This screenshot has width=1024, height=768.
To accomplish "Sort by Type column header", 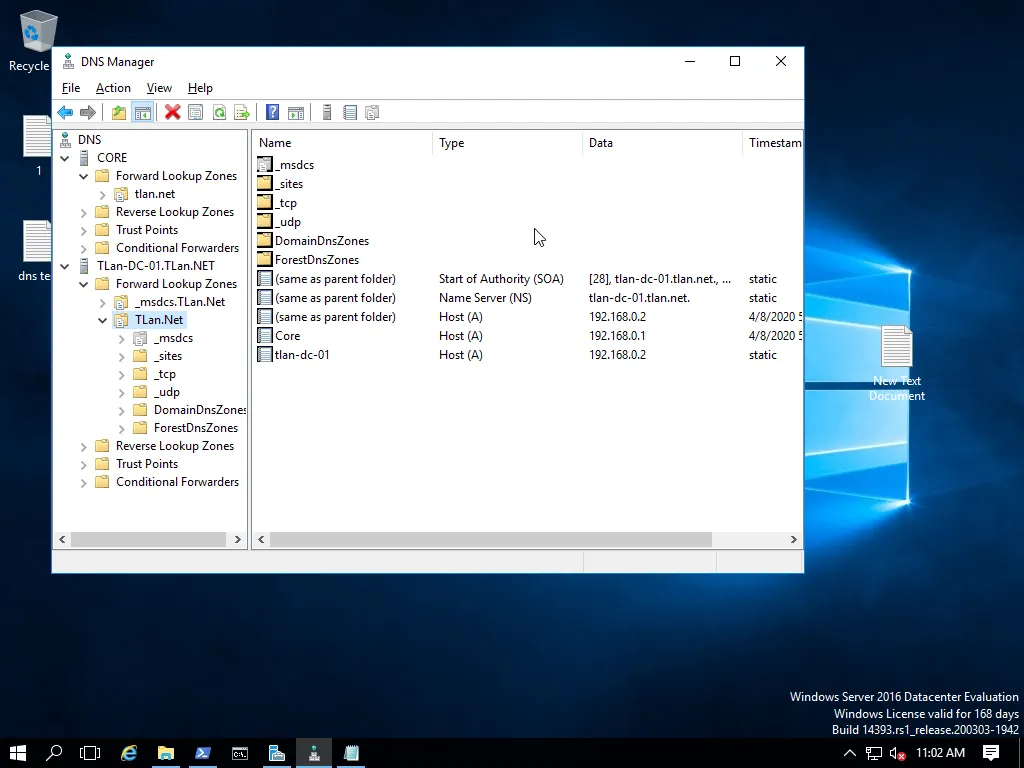I will pyautogui.click(x=507, y=142).
